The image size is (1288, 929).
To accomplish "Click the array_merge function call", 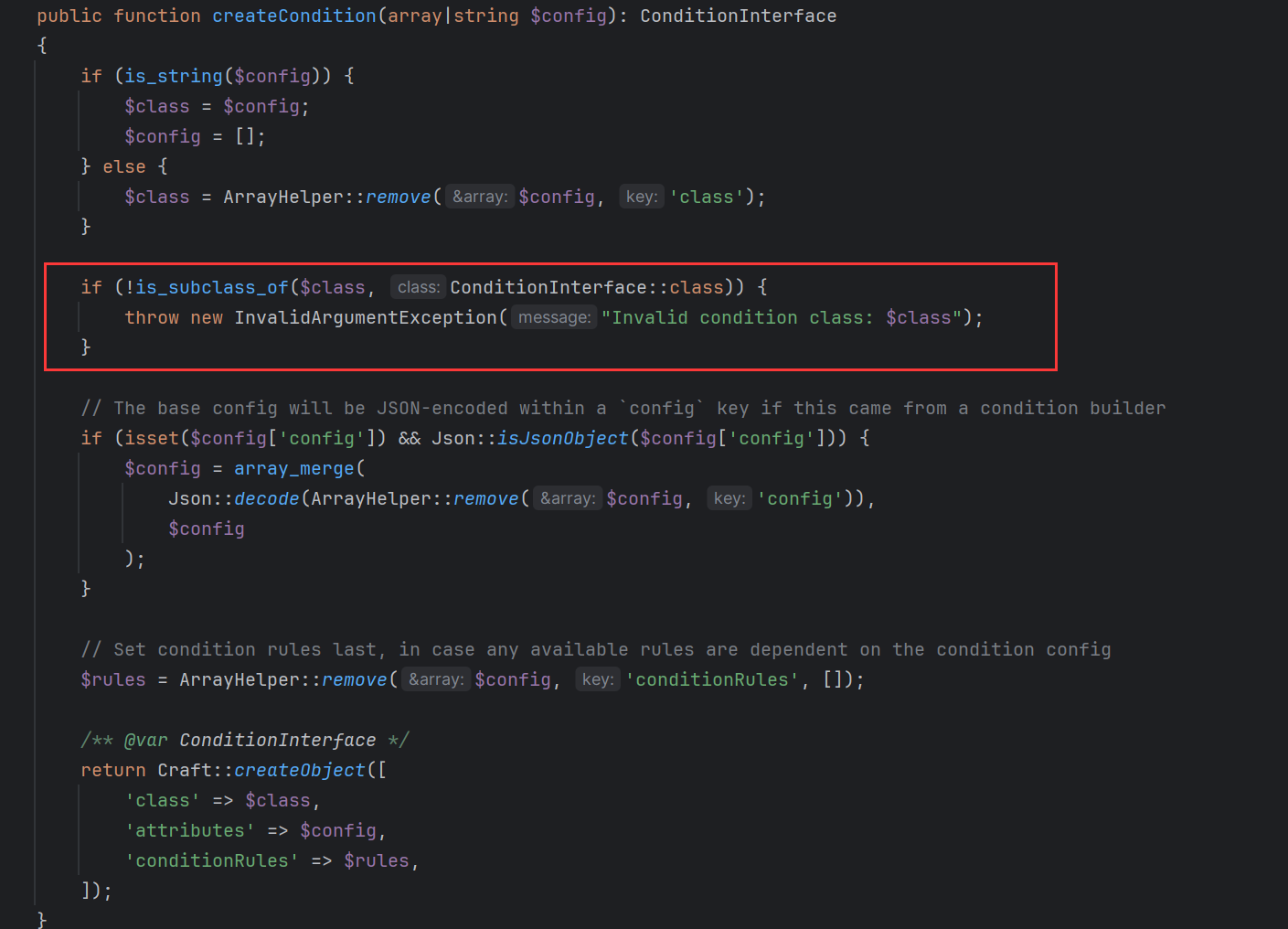I will (x=293, y=468).
